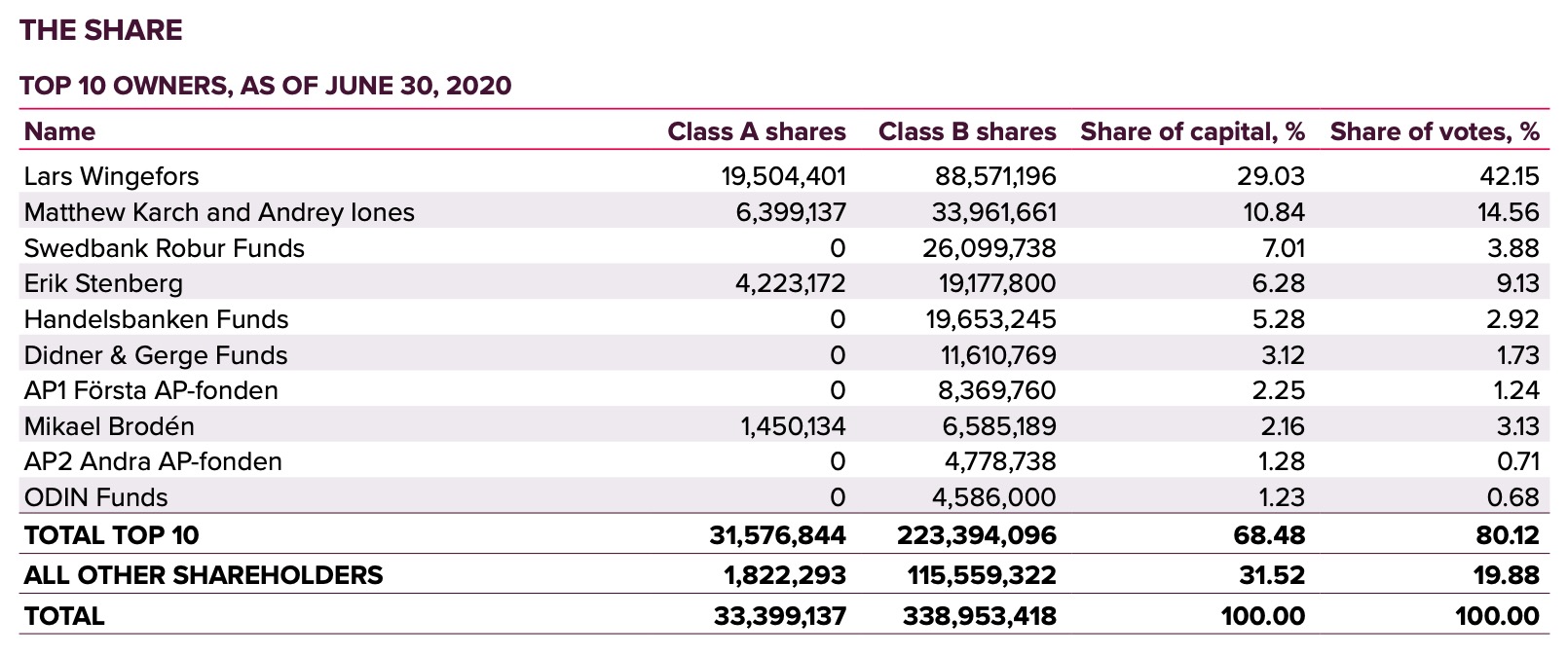Image resolution: width=1568 pixels, height=656 pixels.
Task: Select Mikael Brodén's share of votes value
Action: 1517,426
